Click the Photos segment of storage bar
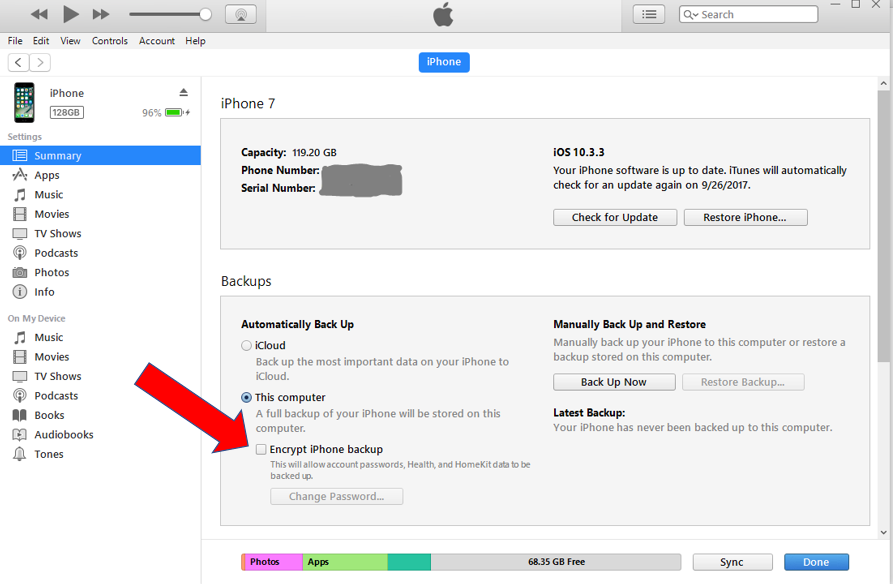The image size is (895, 584). 273,562
